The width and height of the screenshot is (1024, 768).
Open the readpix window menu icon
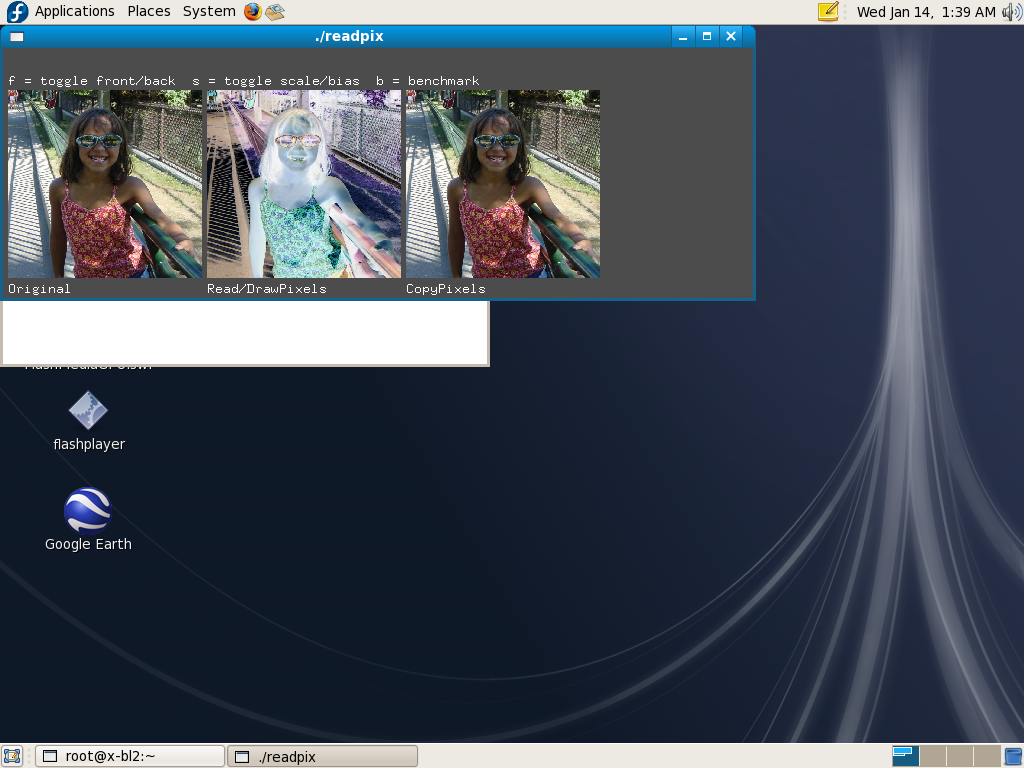pyautogui.click(x=16, y=36)
